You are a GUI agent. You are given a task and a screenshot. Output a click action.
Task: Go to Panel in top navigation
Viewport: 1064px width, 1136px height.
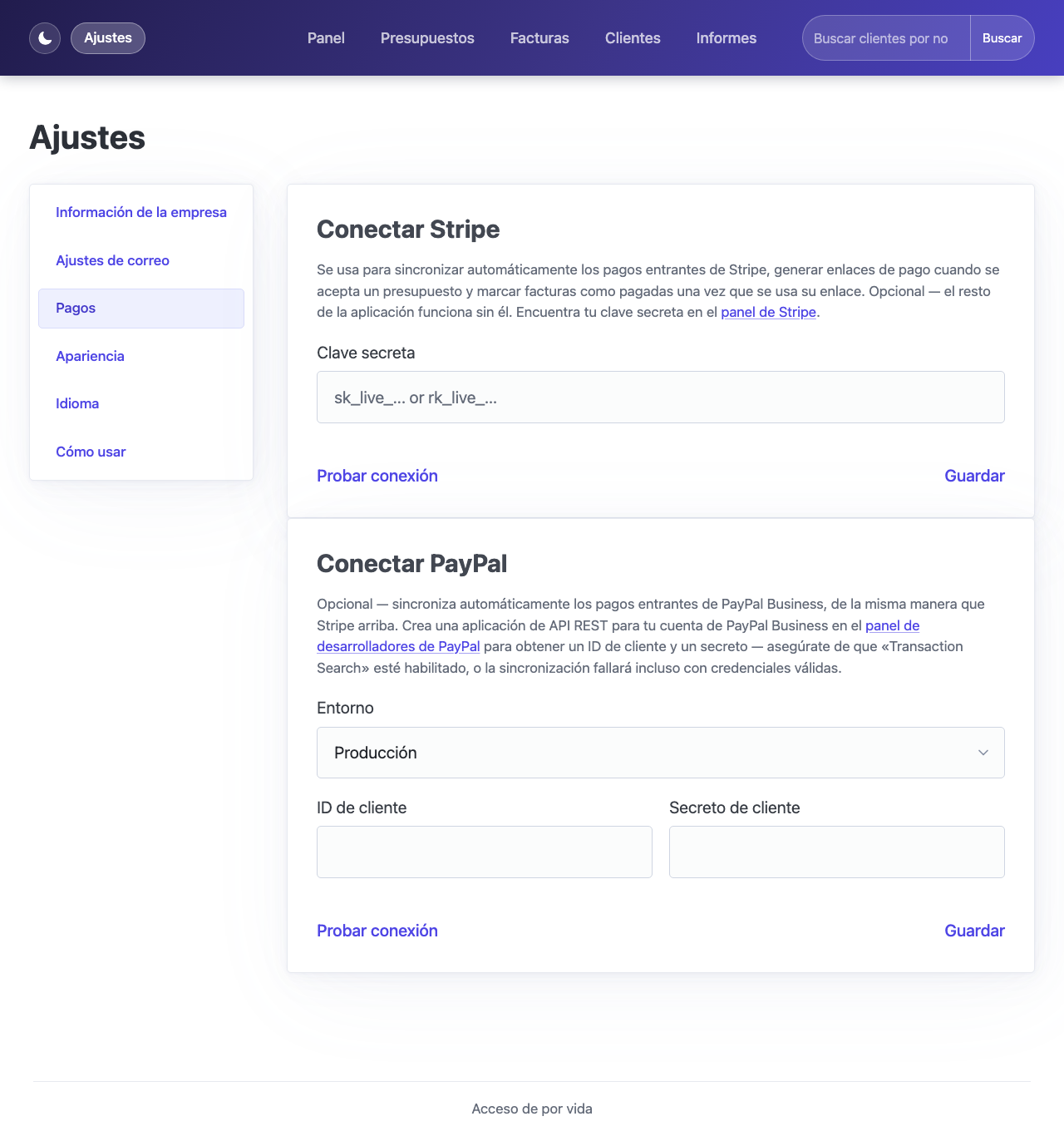(326, 38)
